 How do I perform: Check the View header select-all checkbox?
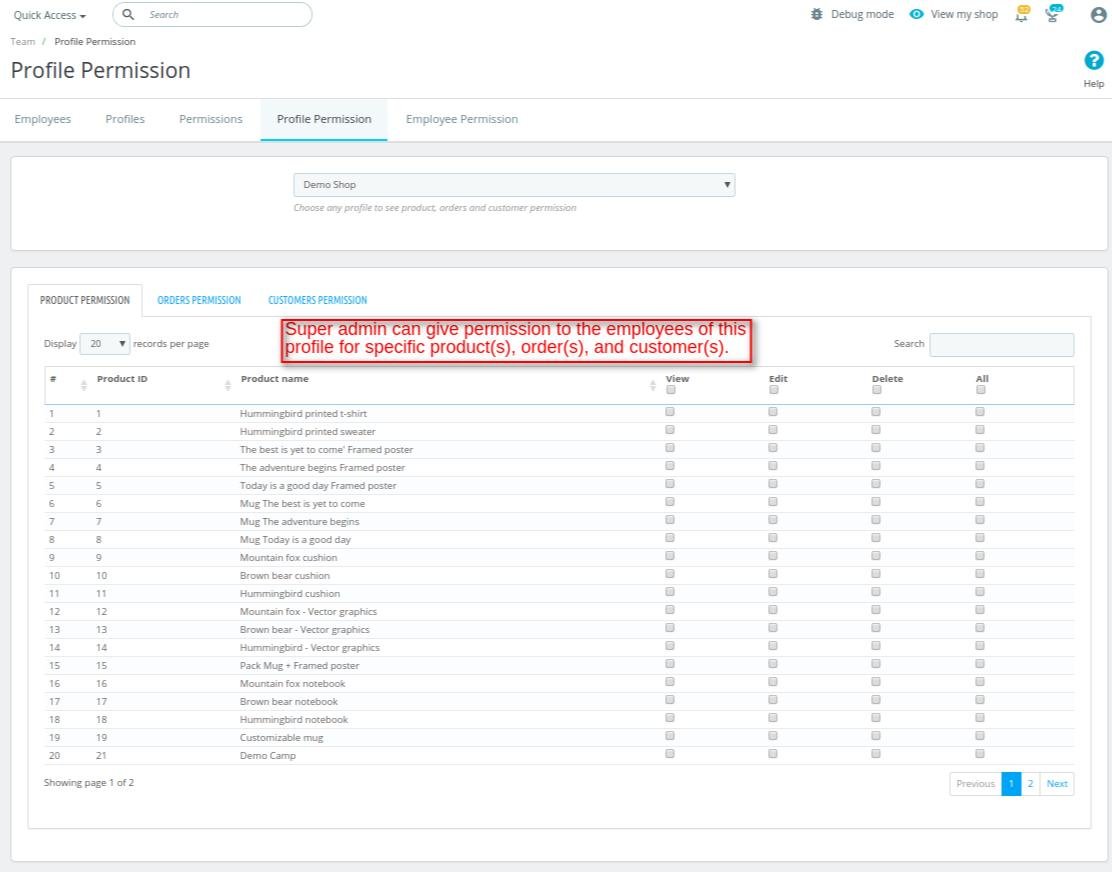pyautogui.click(x=671, y=390)
